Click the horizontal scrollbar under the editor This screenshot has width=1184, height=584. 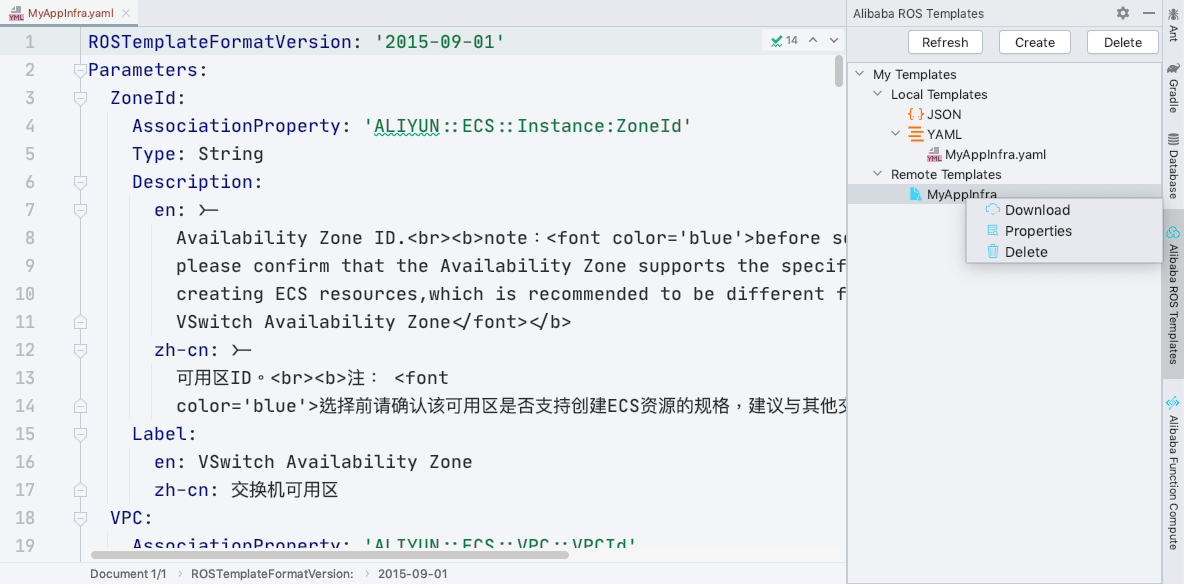(x=330, y=555)
